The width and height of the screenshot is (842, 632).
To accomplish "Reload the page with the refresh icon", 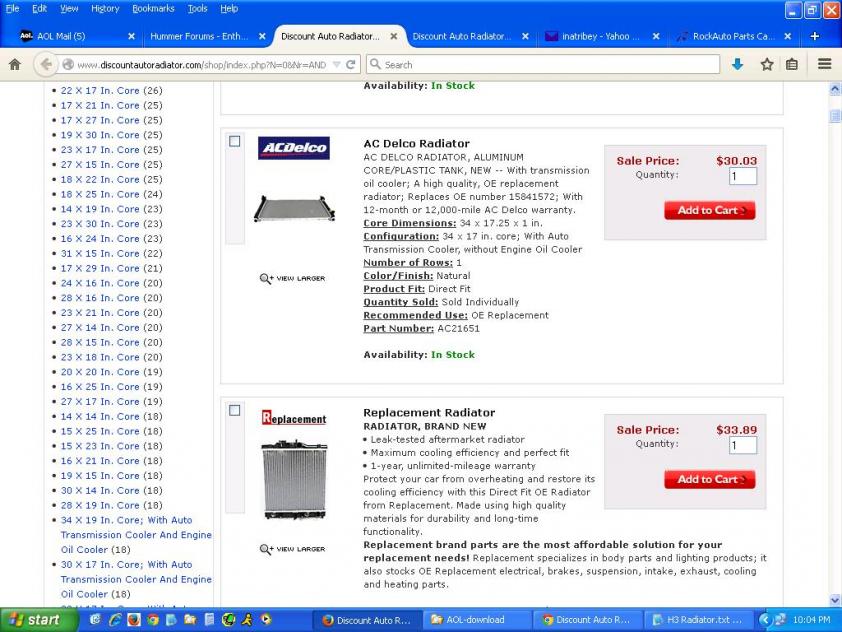I will [x=351, y=64].
